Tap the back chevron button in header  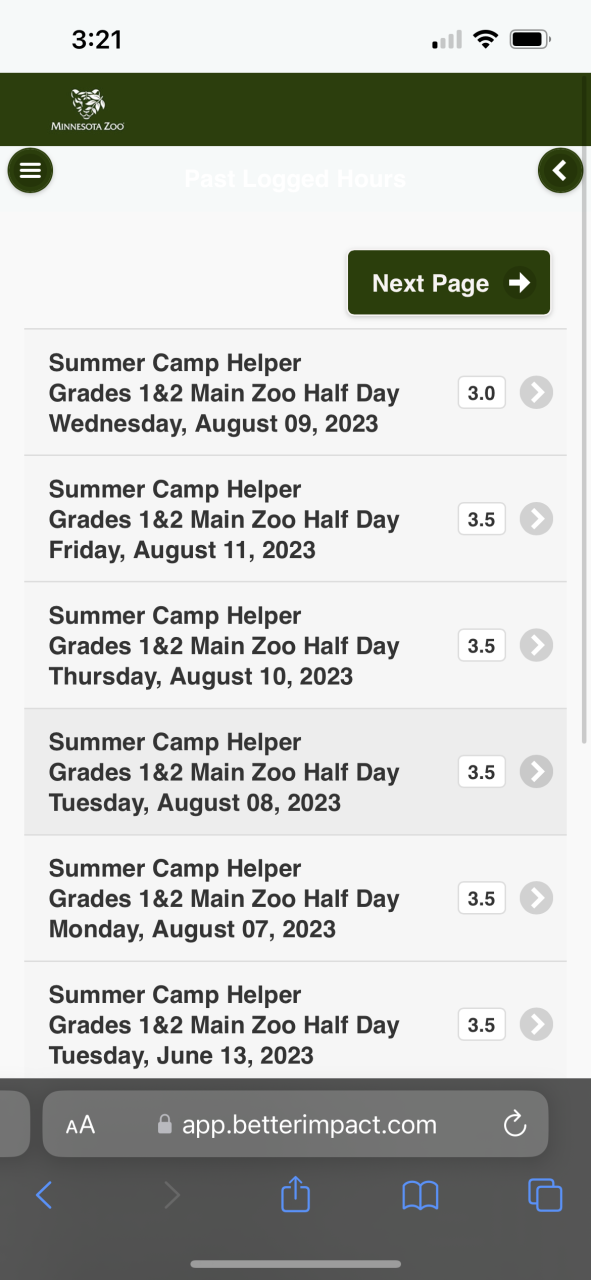point(560,171)
